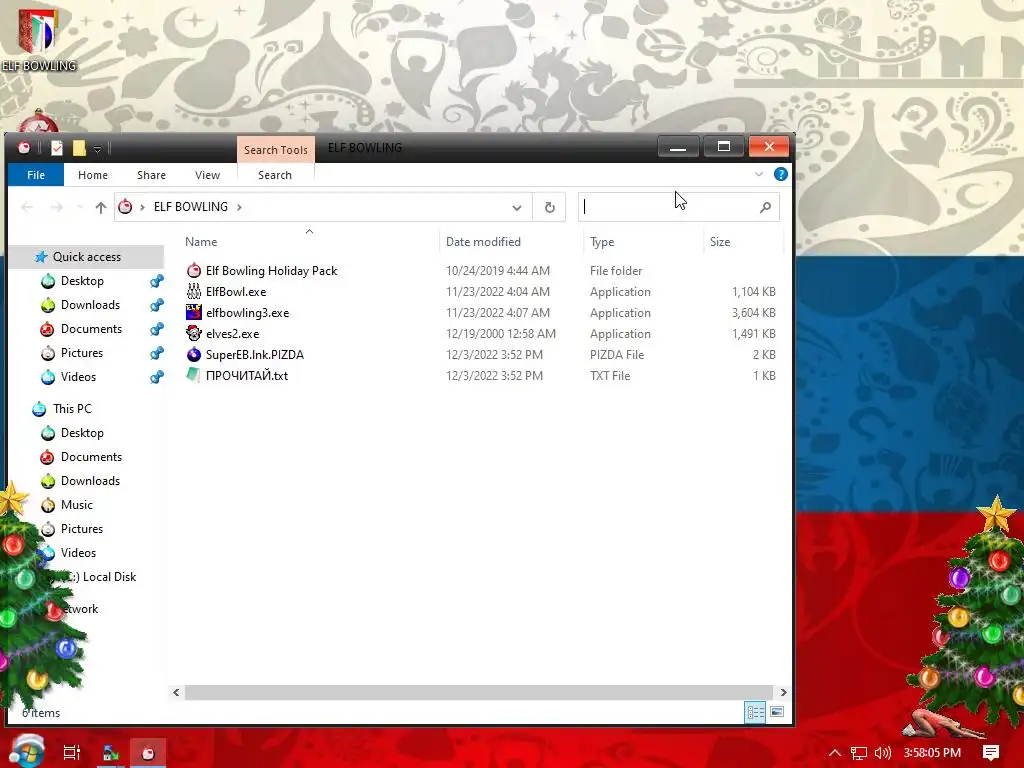Open Downloads under Quick access
The width and height of the screenshot is (1024, 768).
(90, 305)
